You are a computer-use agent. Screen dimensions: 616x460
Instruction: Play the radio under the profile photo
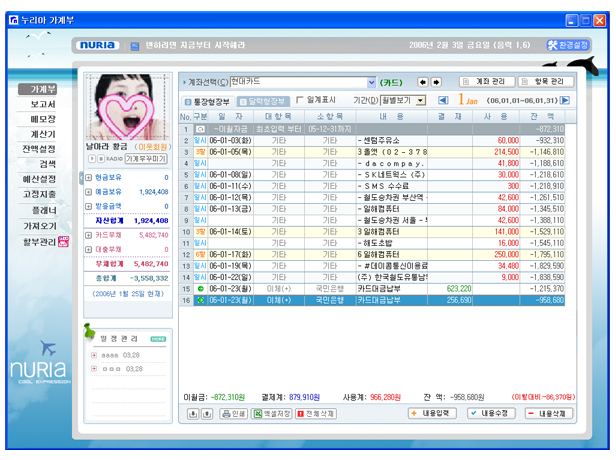[89, 158]
